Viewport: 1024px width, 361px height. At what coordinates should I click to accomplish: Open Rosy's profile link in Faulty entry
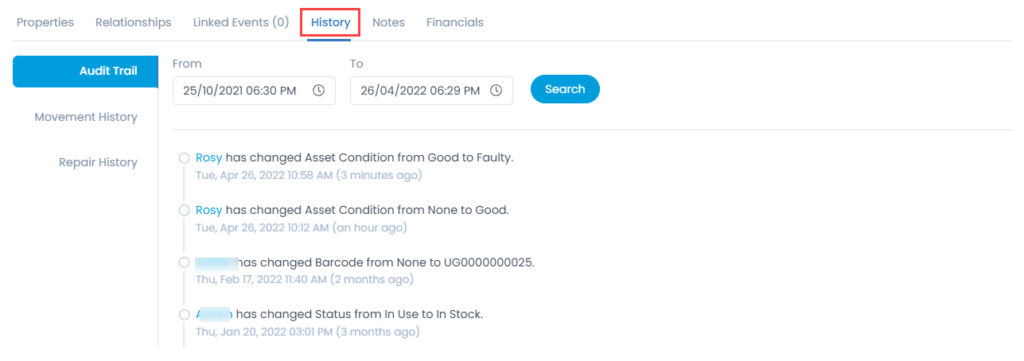coord(209,158)
